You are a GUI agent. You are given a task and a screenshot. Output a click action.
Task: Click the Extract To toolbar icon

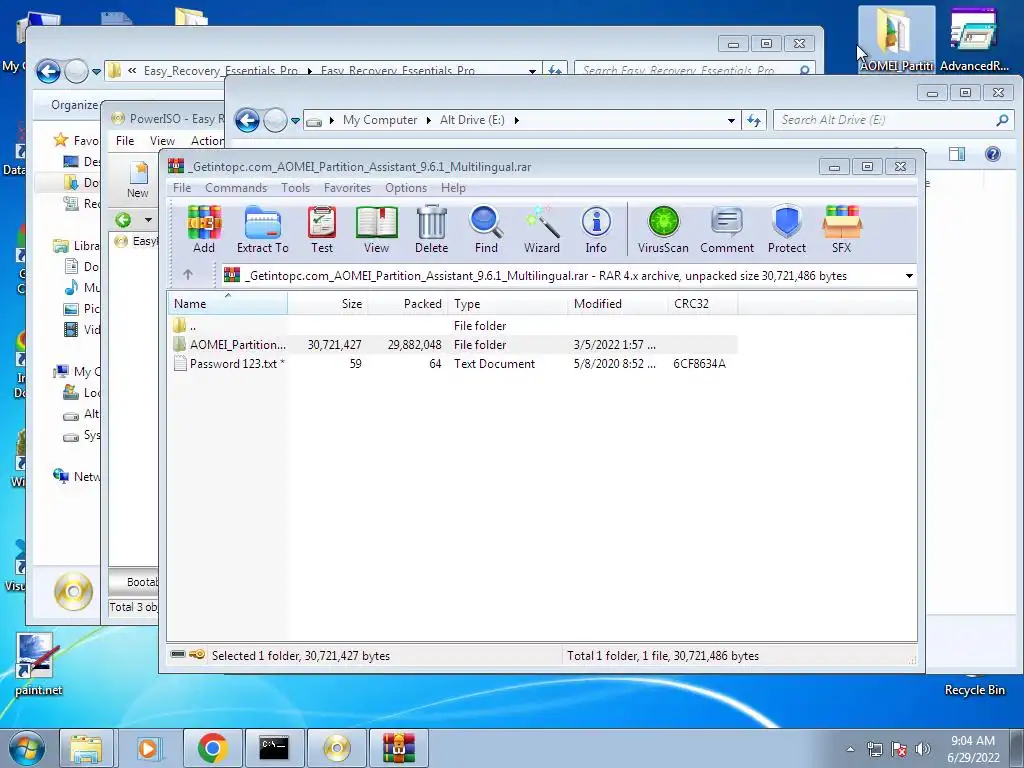pyautogui.click(x=263, y=229)
